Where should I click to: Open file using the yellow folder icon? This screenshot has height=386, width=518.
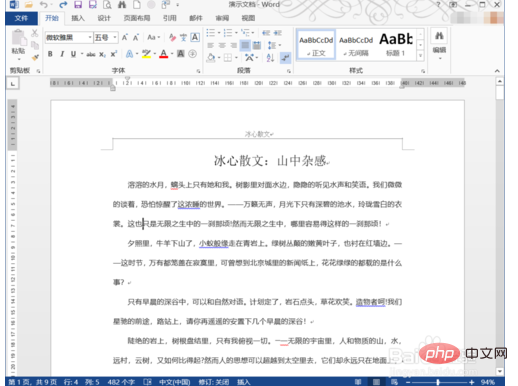click(29, 5)
